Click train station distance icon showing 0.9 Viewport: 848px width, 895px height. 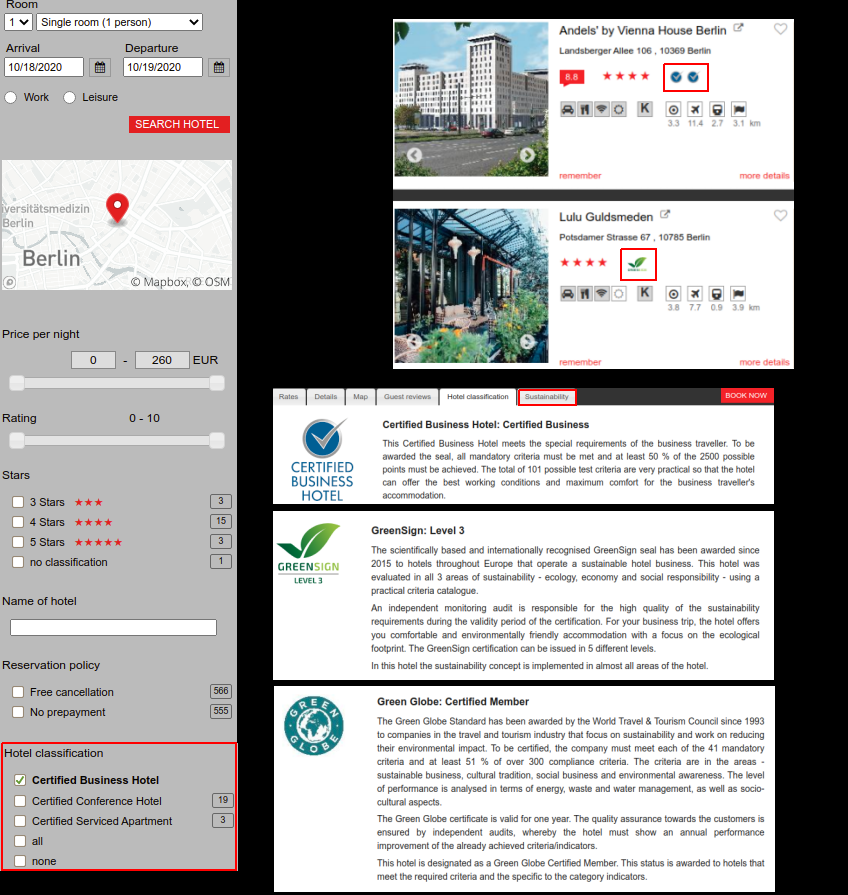[716, 294]
